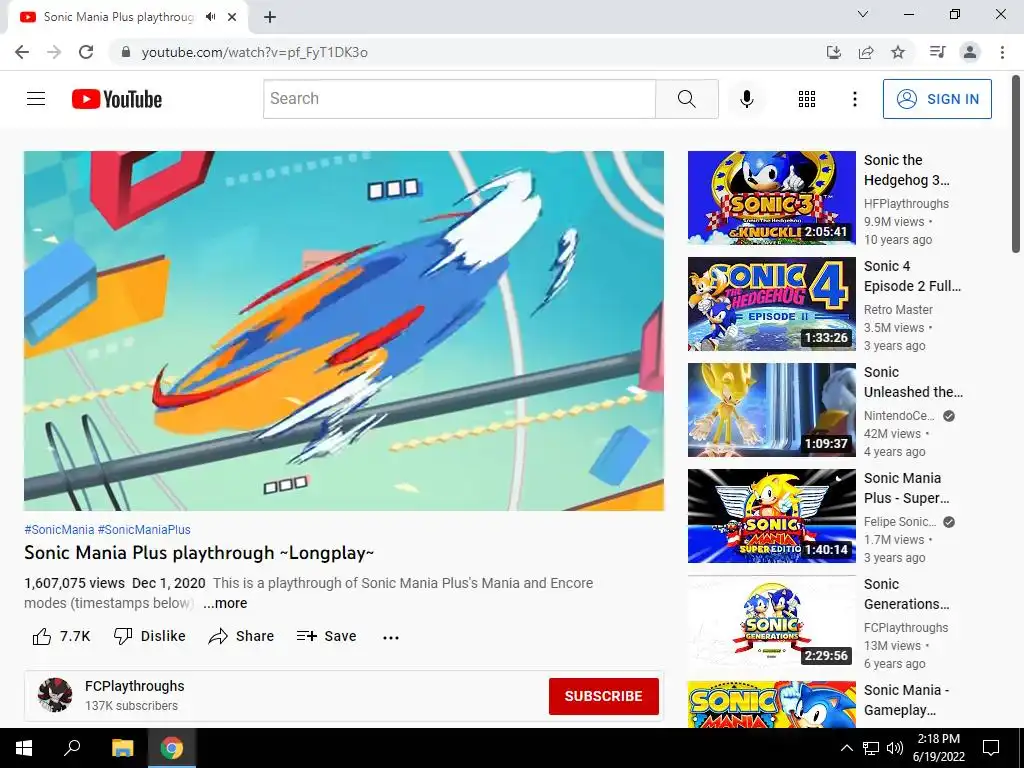1024x768 pixels.
Task: Open the Sonic Generations thumbnail
Action: click(x=771, y=622)
